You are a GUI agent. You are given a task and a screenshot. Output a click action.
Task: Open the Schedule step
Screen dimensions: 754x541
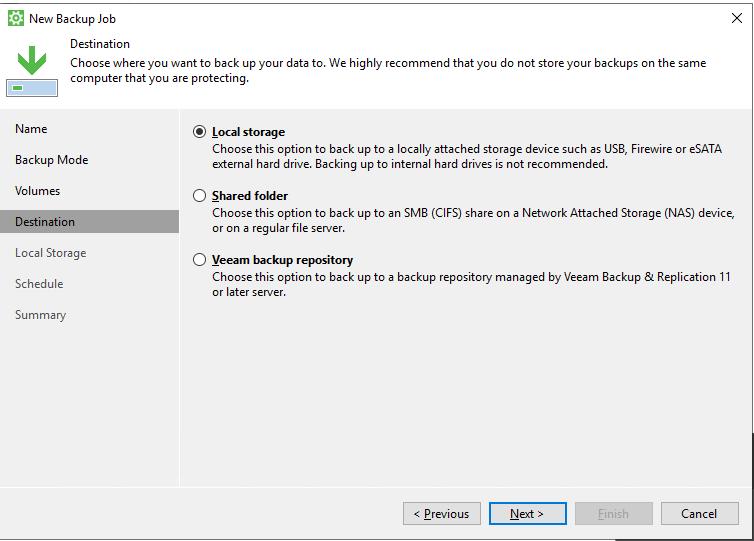39,284
